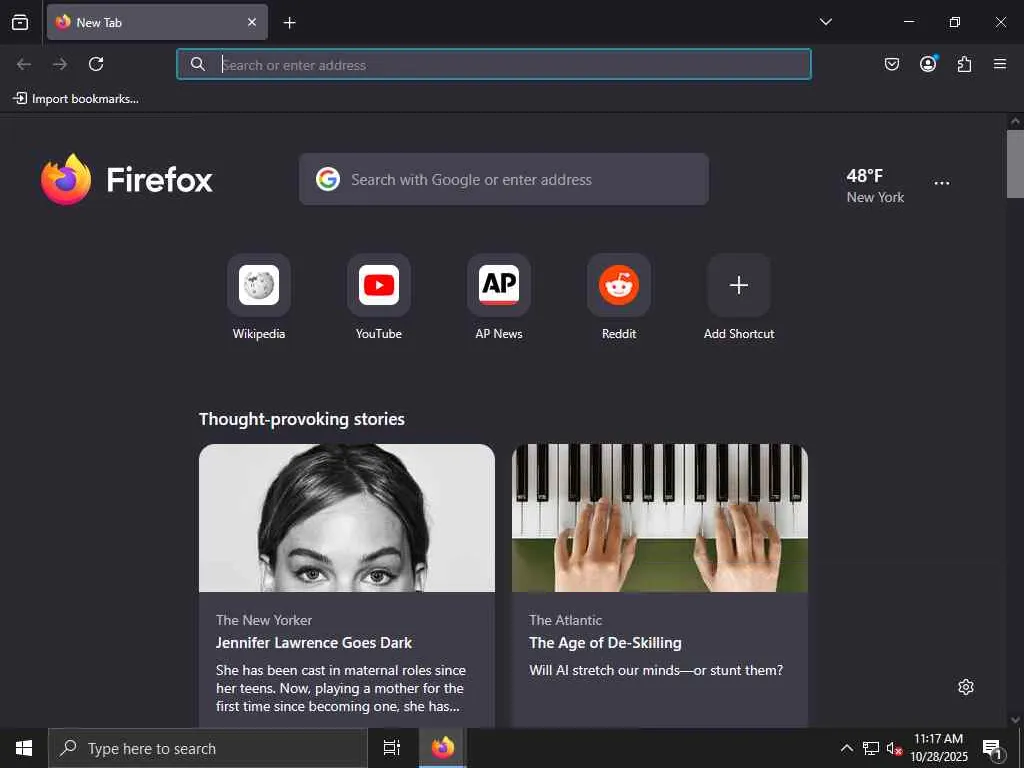Open piano keys story thumbnail
This screenshot has height=768, width=1024.
[x=660, y=518]
